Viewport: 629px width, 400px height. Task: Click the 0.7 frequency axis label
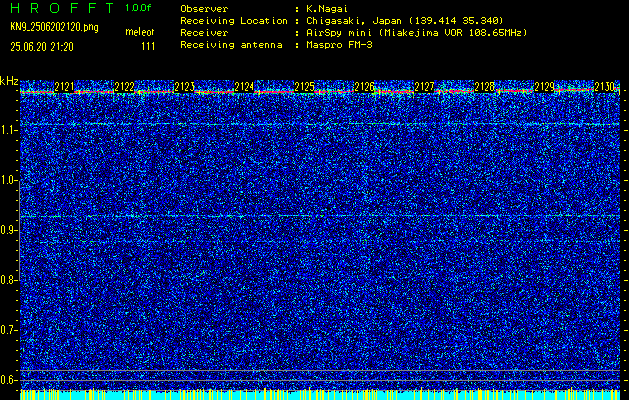tap(7, 330)
